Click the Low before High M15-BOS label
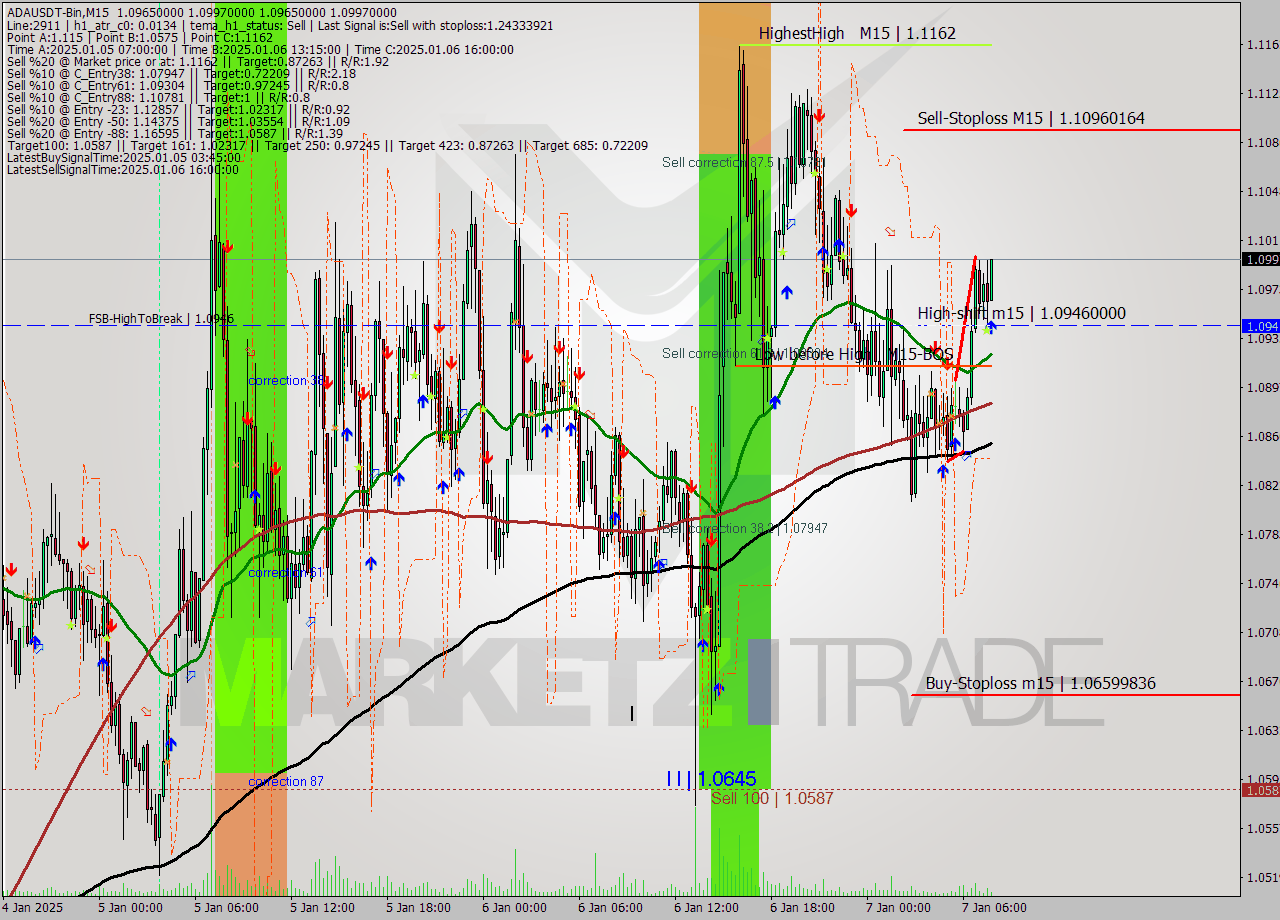The width and height of the screenshot is (1280, 920). tap(854, 354)
